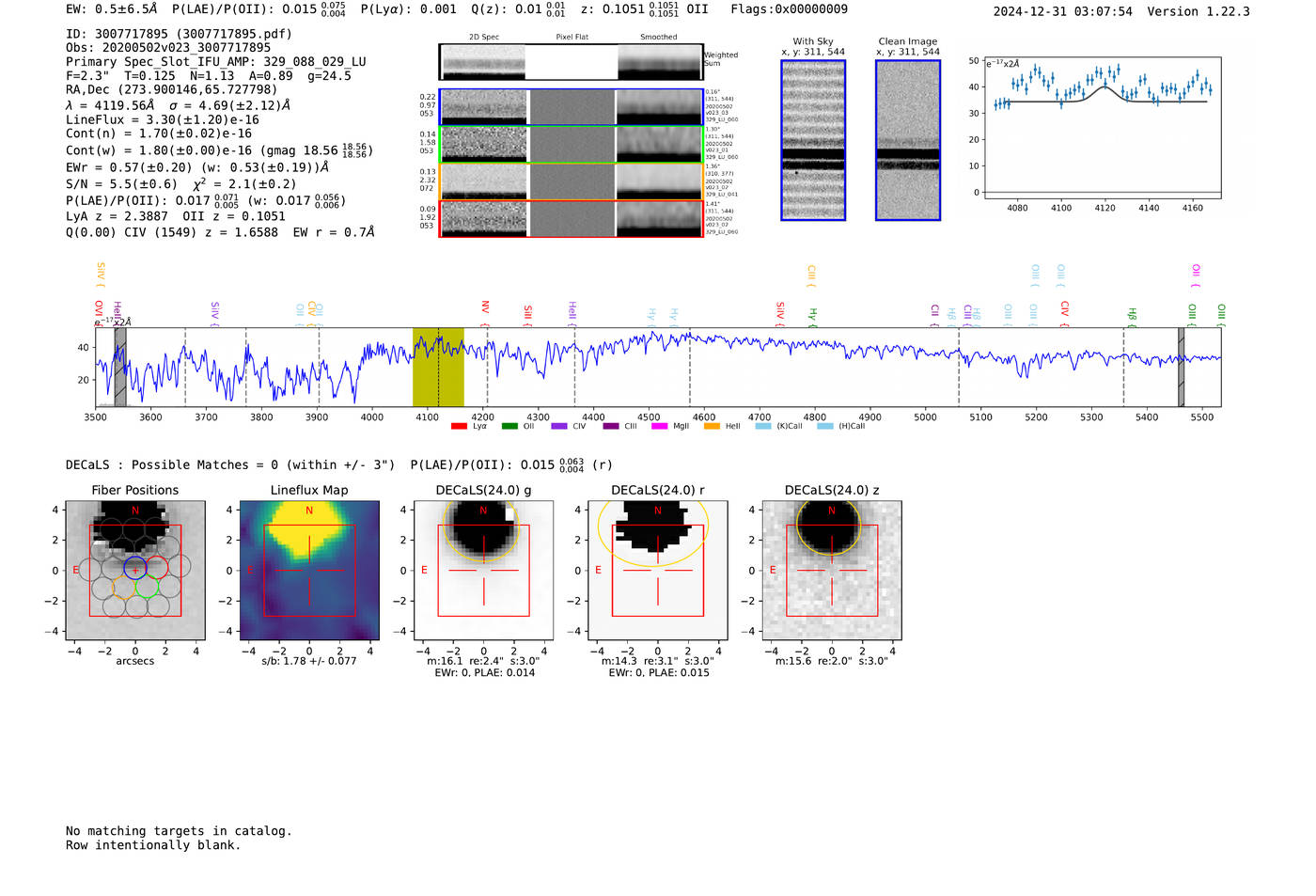This screenshot has height=896, width=1316.
Task: Click the ID: 3007717895 header line
Action: tap(179, 34)
